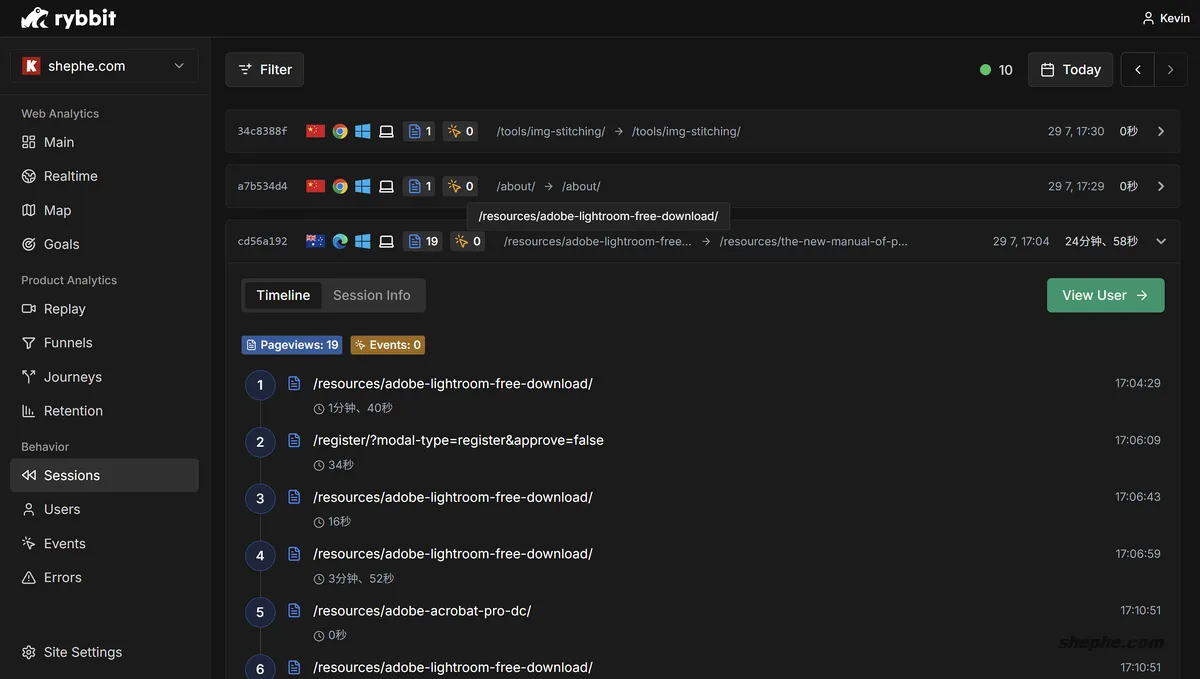
Task: Open the Filter button
Action: tap(264, 70)
